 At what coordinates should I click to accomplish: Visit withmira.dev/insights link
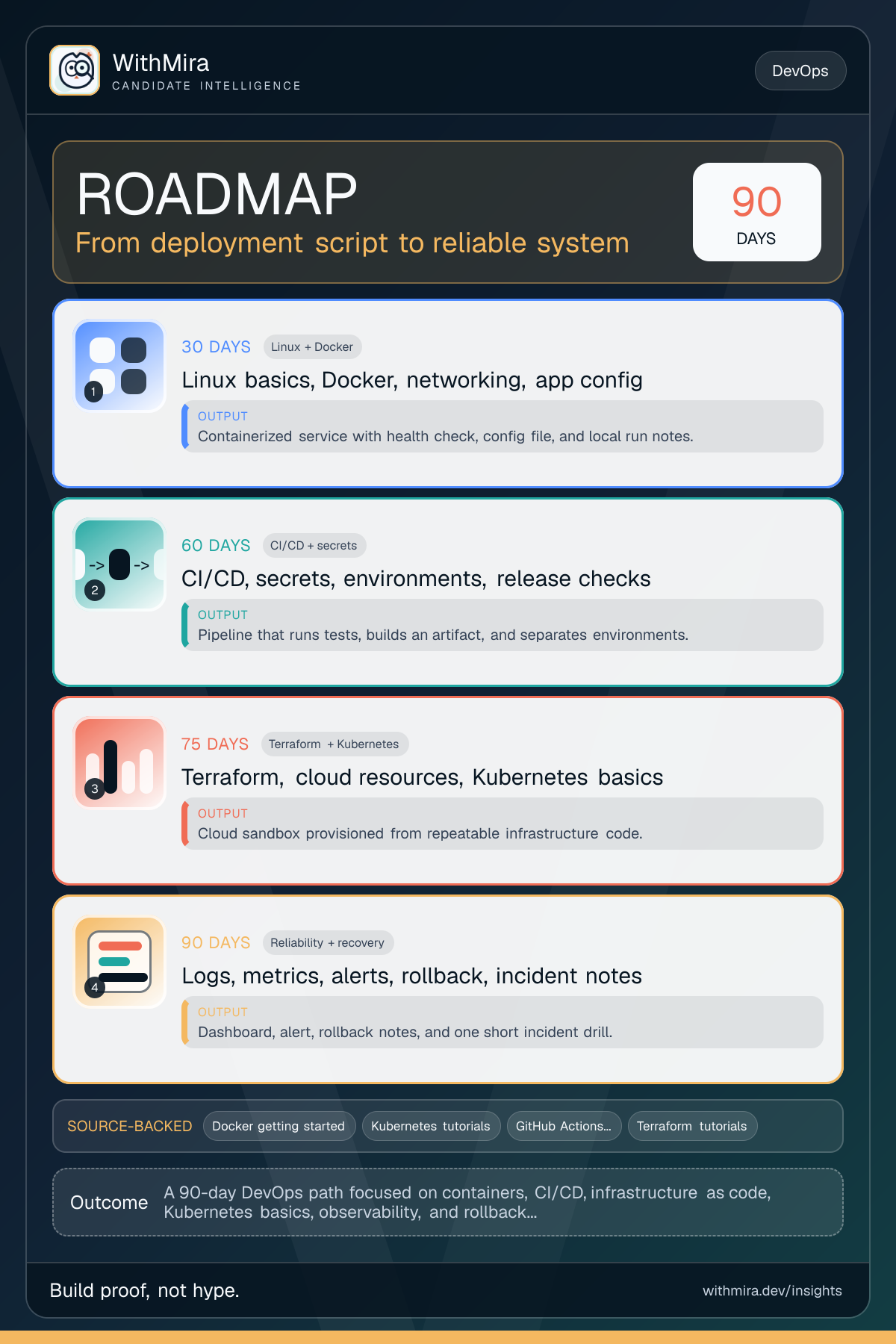772,1291
